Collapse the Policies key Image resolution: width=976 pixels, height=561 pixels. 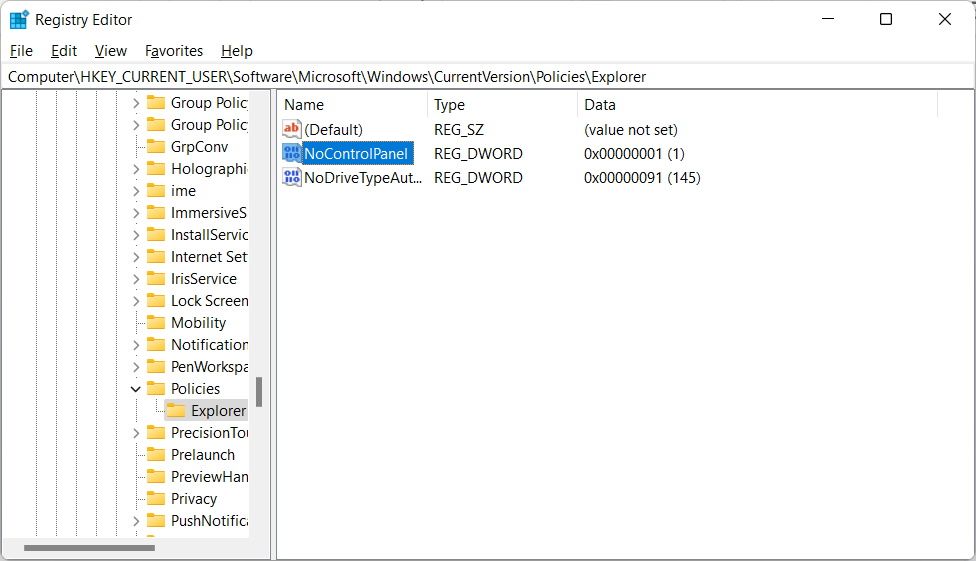[136, 389]
